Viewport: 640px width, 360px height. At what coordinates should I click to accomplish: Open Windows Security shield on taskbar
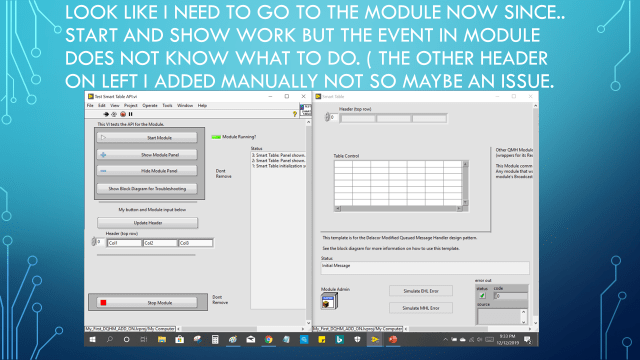[357, 340]
